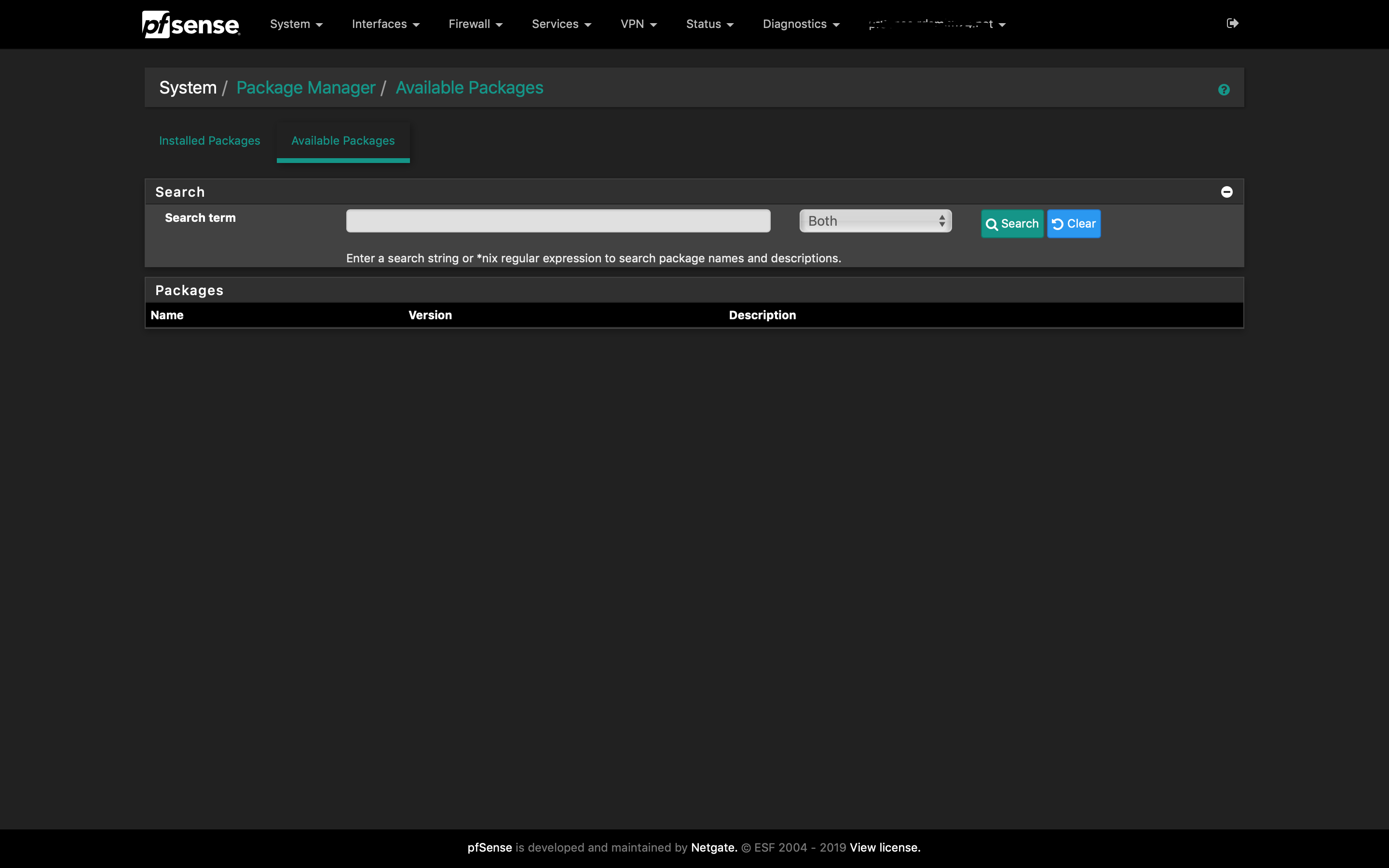Click Package Manager breadcrumb link
The height and width of the screenshot is (868, 1389).
point(305,88)
